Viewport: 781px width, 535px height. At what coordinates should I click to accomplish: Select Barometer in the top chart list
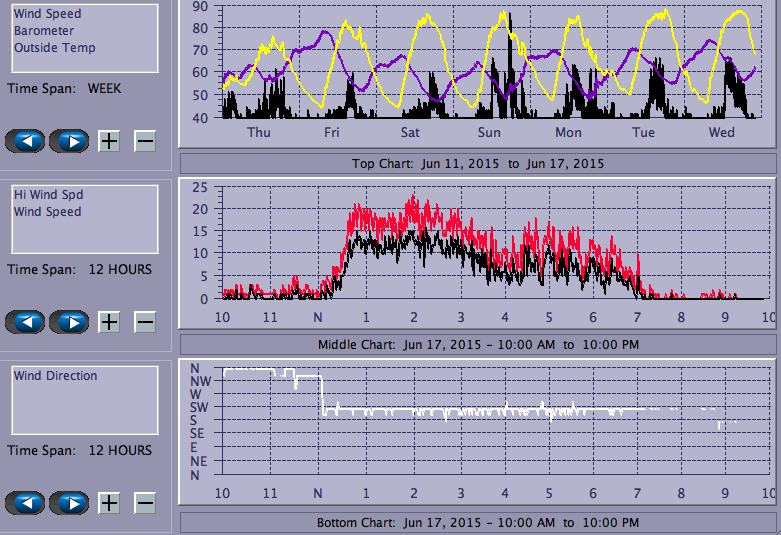[x=43, y=31]
